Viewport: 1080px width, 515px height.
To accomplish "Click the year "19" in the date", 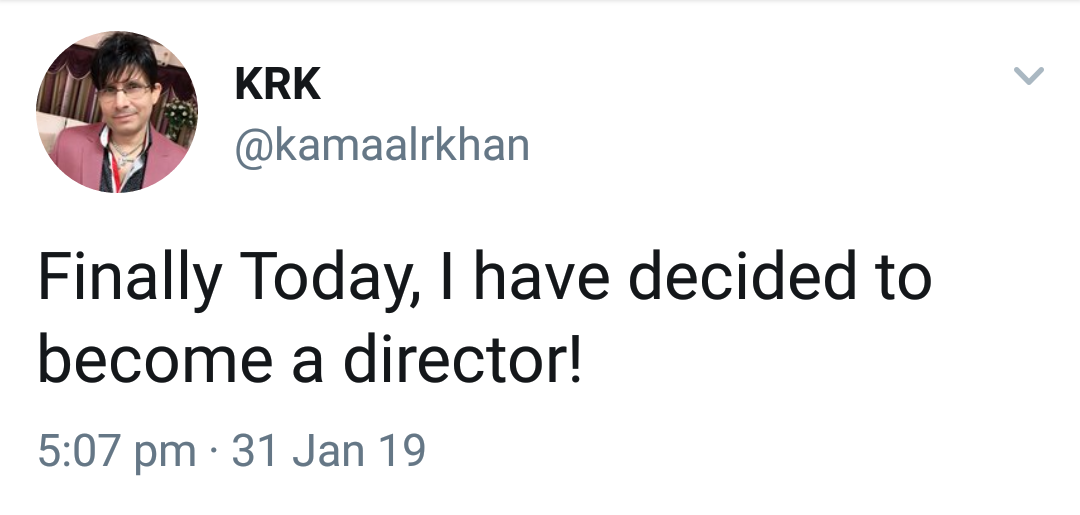I will pos(403,450).
